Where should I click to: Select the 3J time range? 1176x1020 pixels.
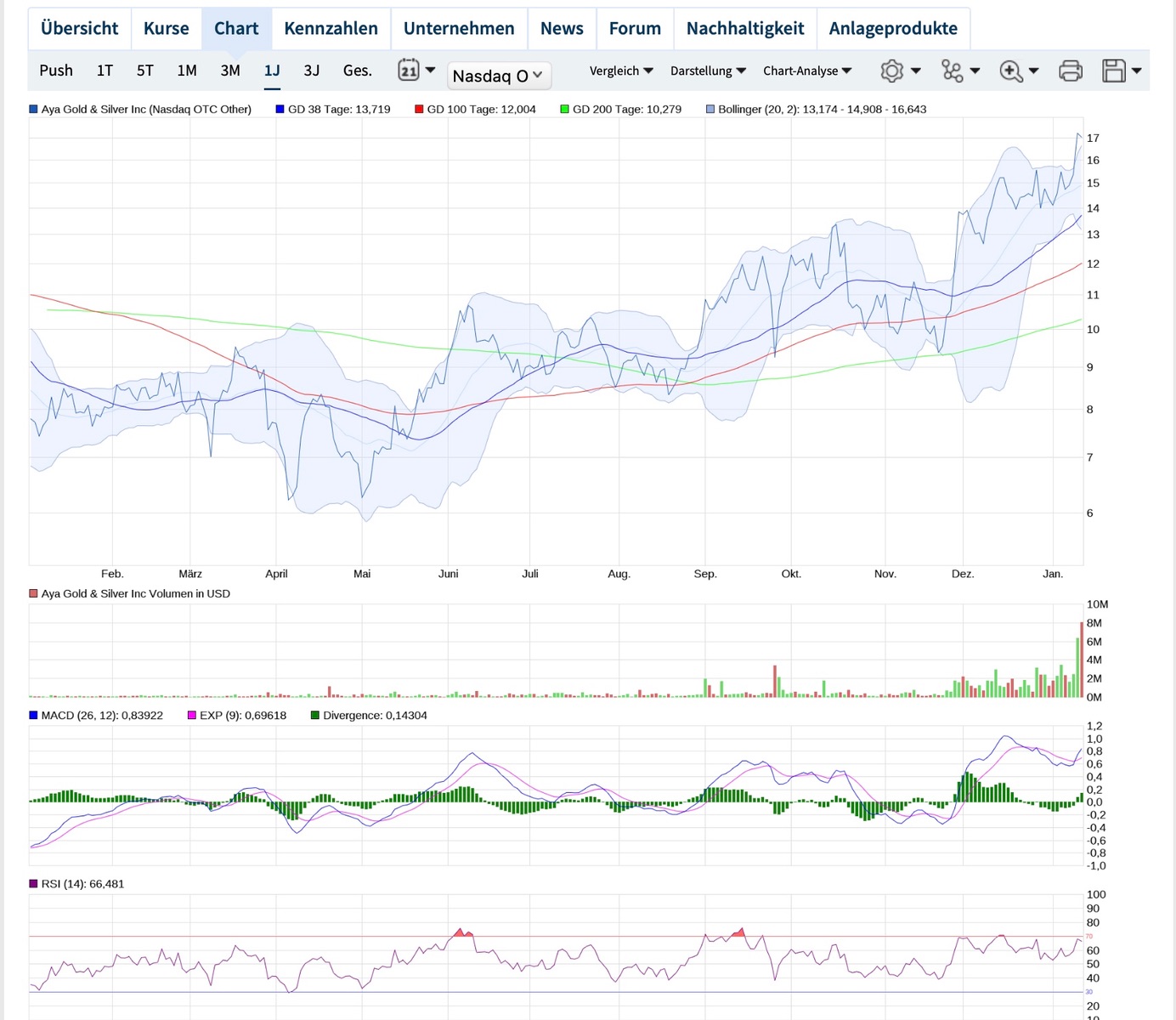tap(312, 71)
